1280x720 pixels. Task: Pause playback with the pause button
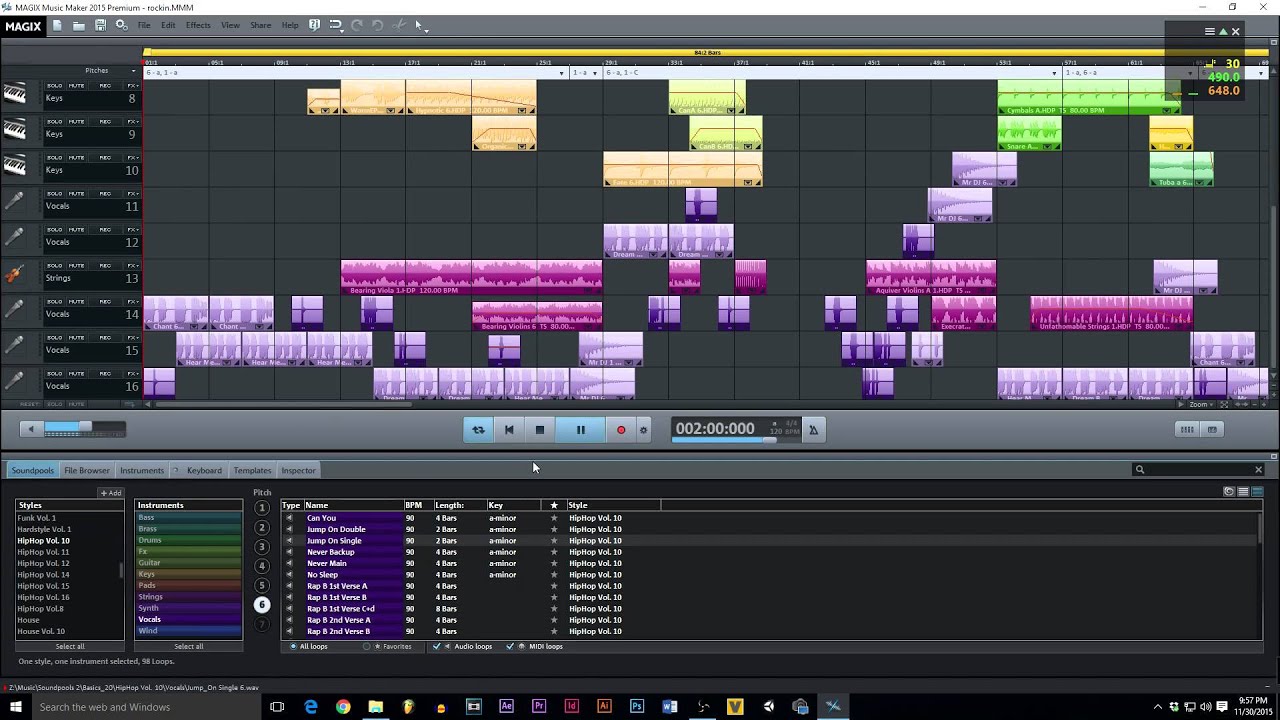pyautogui.click(x=580, y=430)
